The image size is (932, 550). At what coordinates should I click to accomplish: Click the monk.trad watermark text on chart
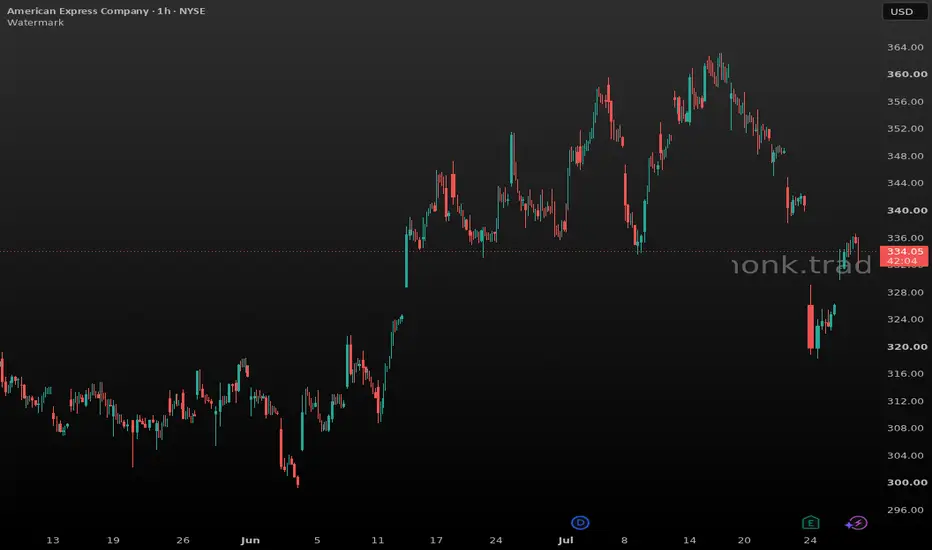pyautogui.click(x=802, y=265)
